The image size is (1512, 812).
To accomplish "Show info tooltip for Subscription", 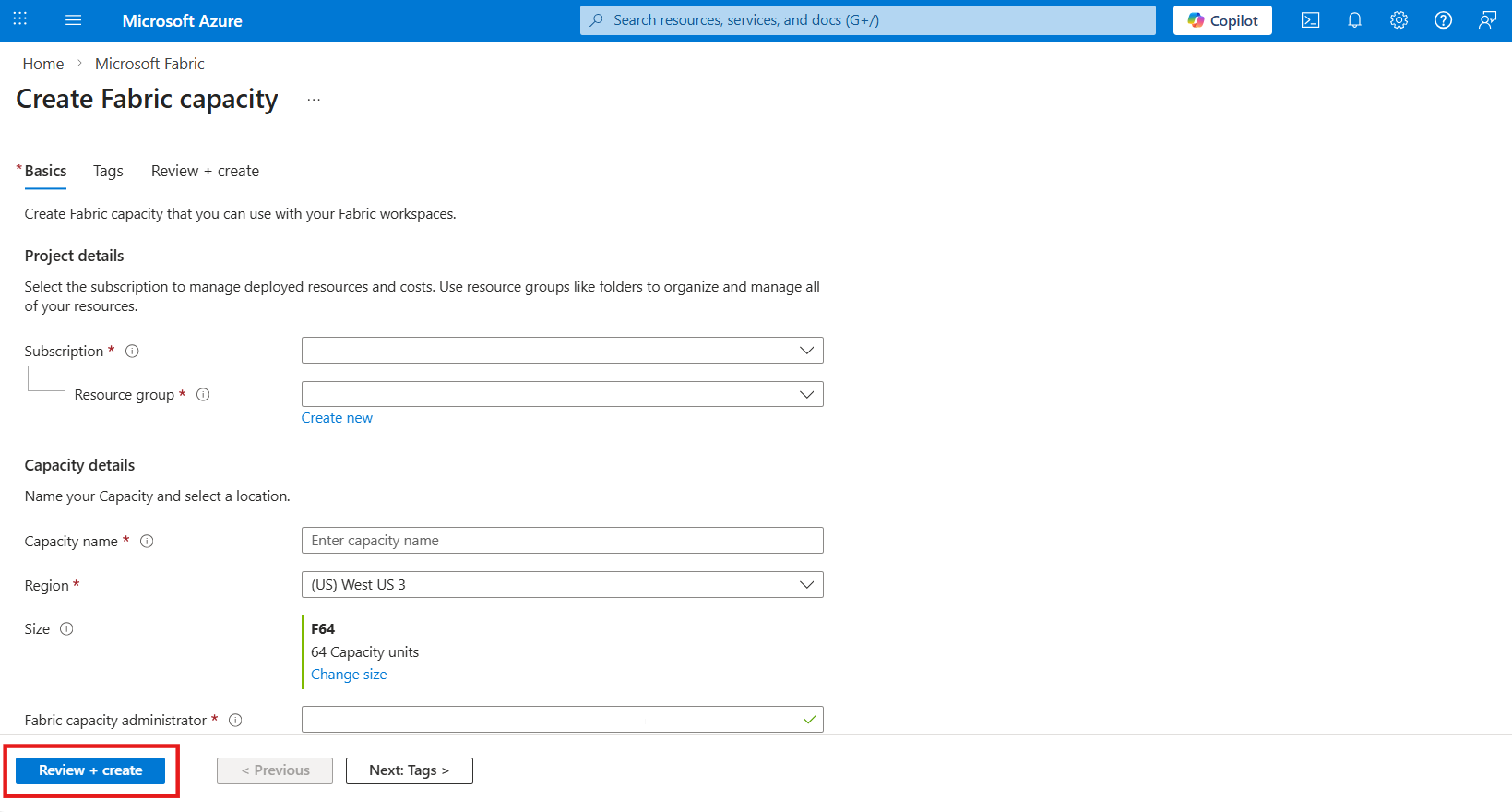I will point(132,352).
